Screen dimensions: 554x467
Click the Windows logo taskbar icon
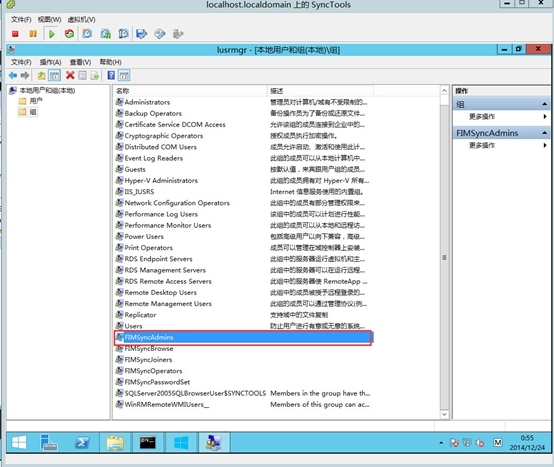pyautogui.click(x=181, y=442)
